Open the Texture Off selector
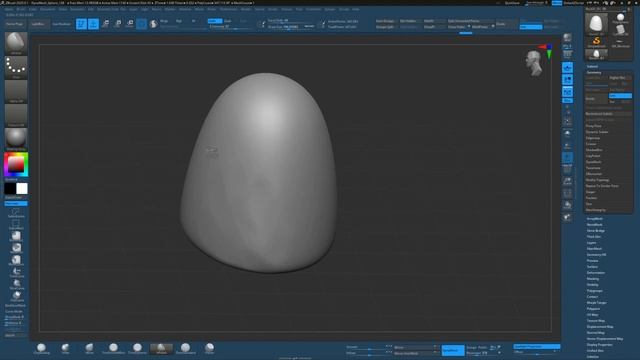Viewport: 640px width, 360px height. click(16, 116)
